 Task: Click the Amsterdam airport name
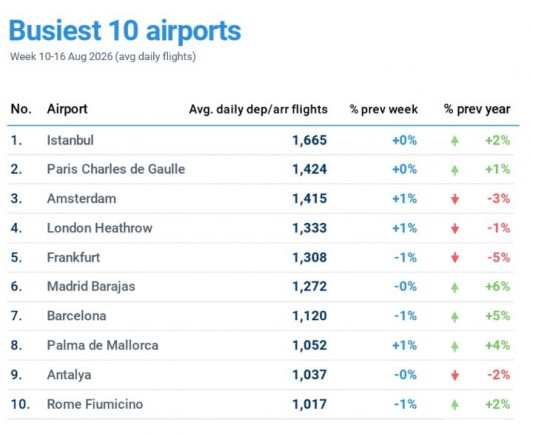(x=81, y=199)
